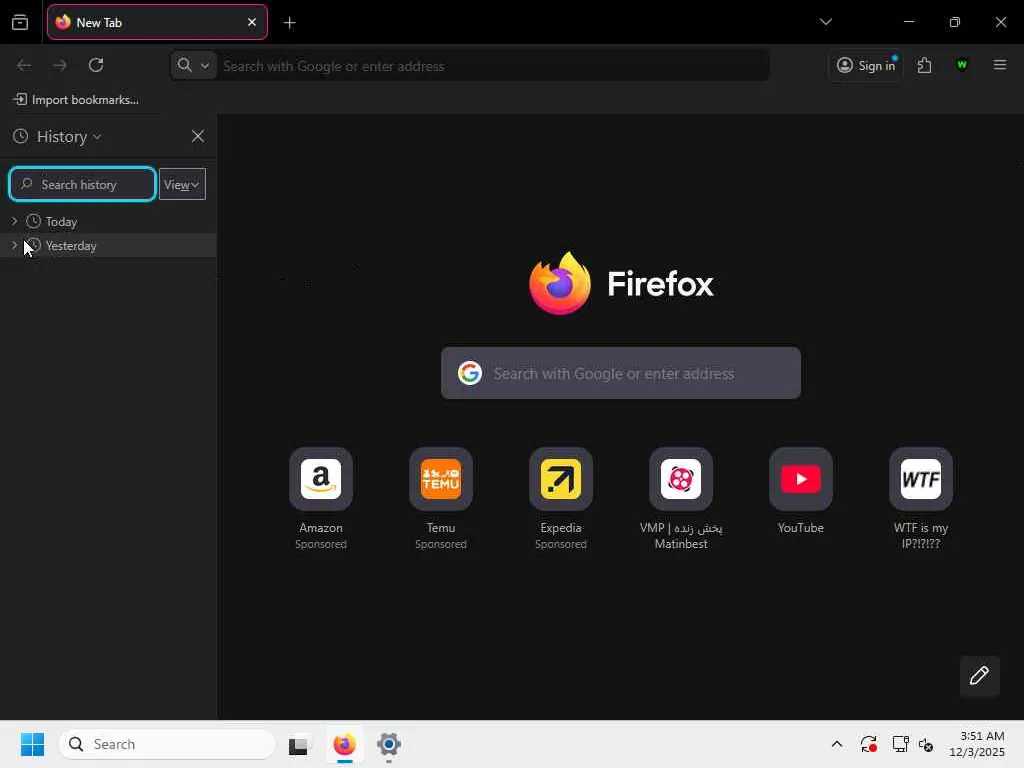
Task: Expand the Today history folder arrow
Action: click(x=14, y=221)
